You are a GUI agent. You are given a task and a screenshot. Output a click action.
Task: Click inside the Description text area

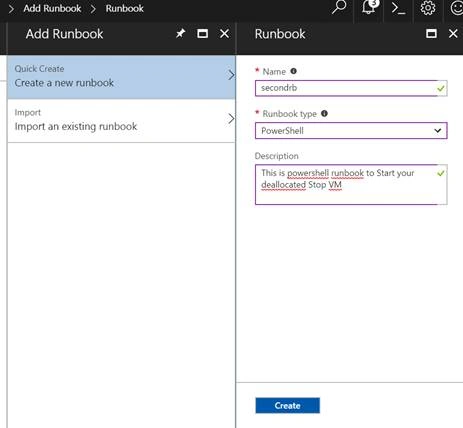click(x=351, y=184)
